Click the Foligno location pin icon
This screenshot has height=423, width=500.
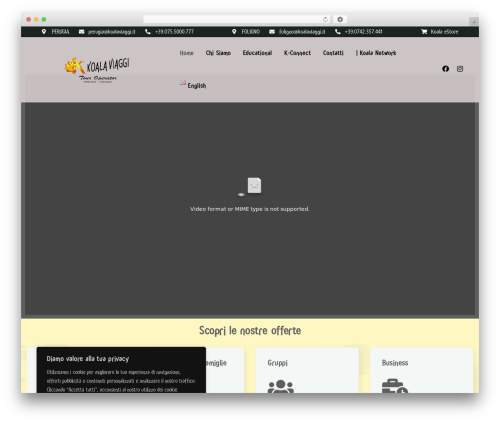click(x=234, y=32)
